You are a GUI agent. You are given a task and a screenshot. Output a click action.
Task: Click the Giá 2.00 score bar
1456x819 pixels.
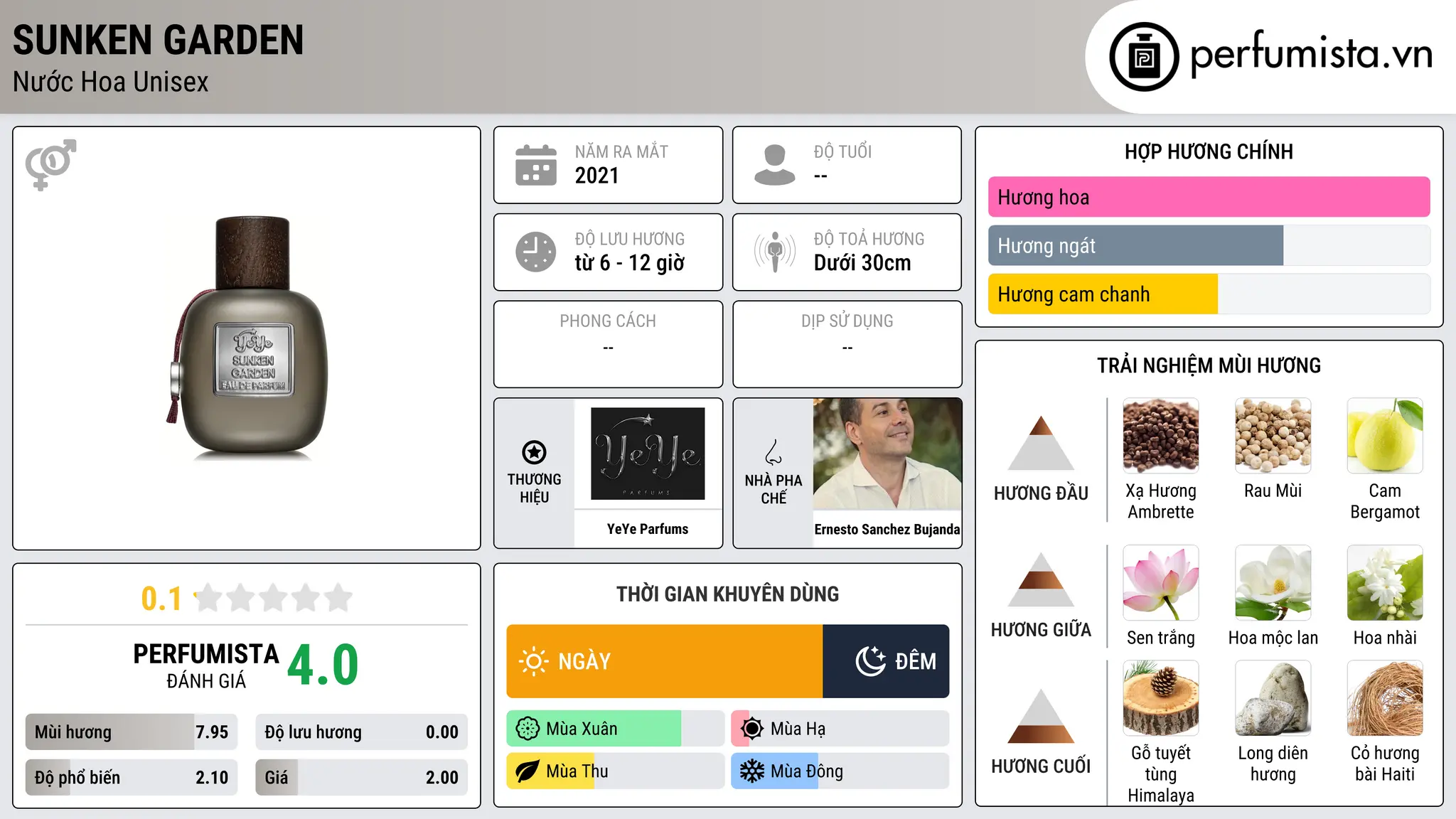tap(362, 778)
